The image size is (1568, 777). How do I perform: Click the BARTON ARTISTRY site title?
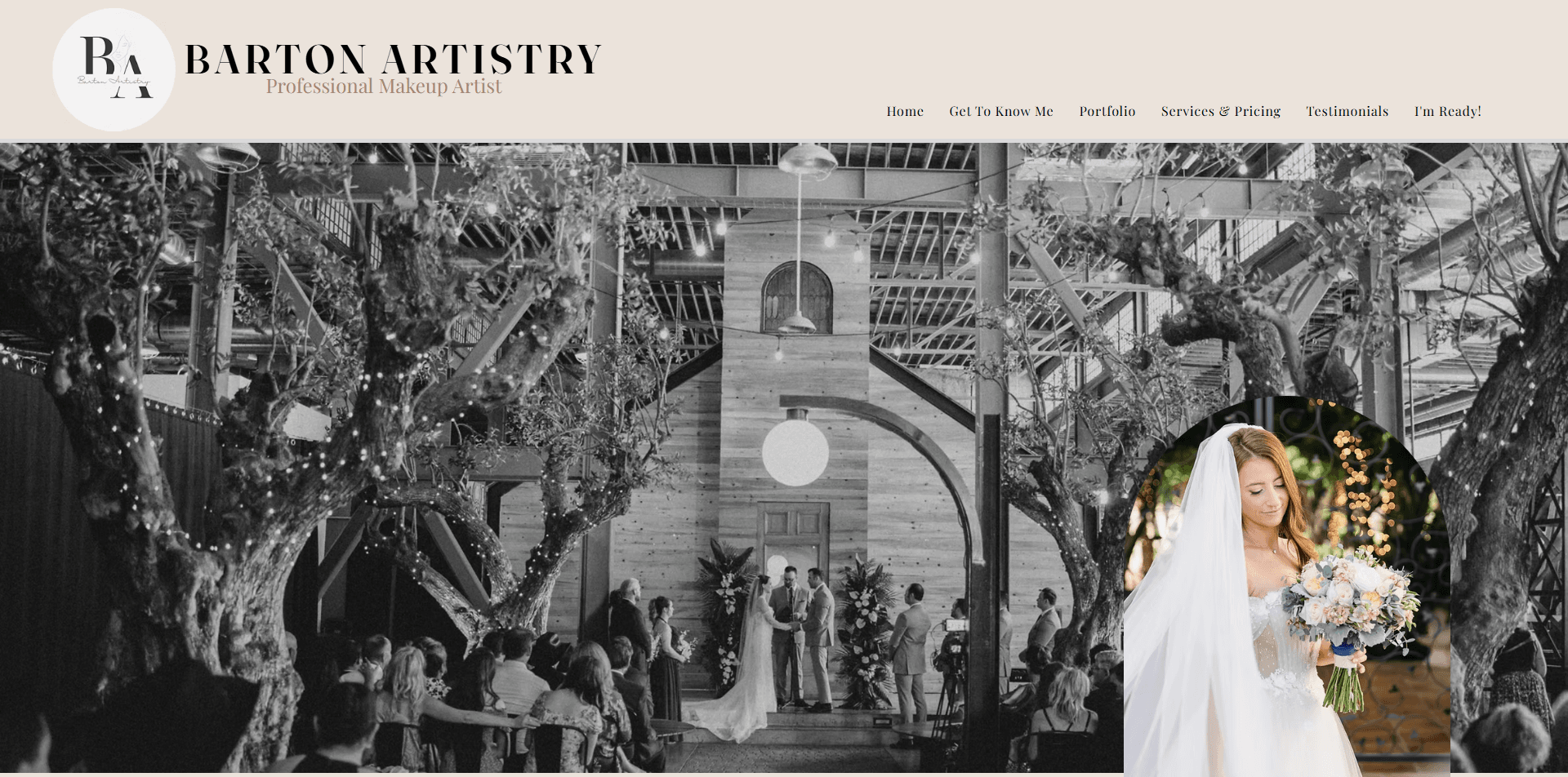(x=393, y=59)
